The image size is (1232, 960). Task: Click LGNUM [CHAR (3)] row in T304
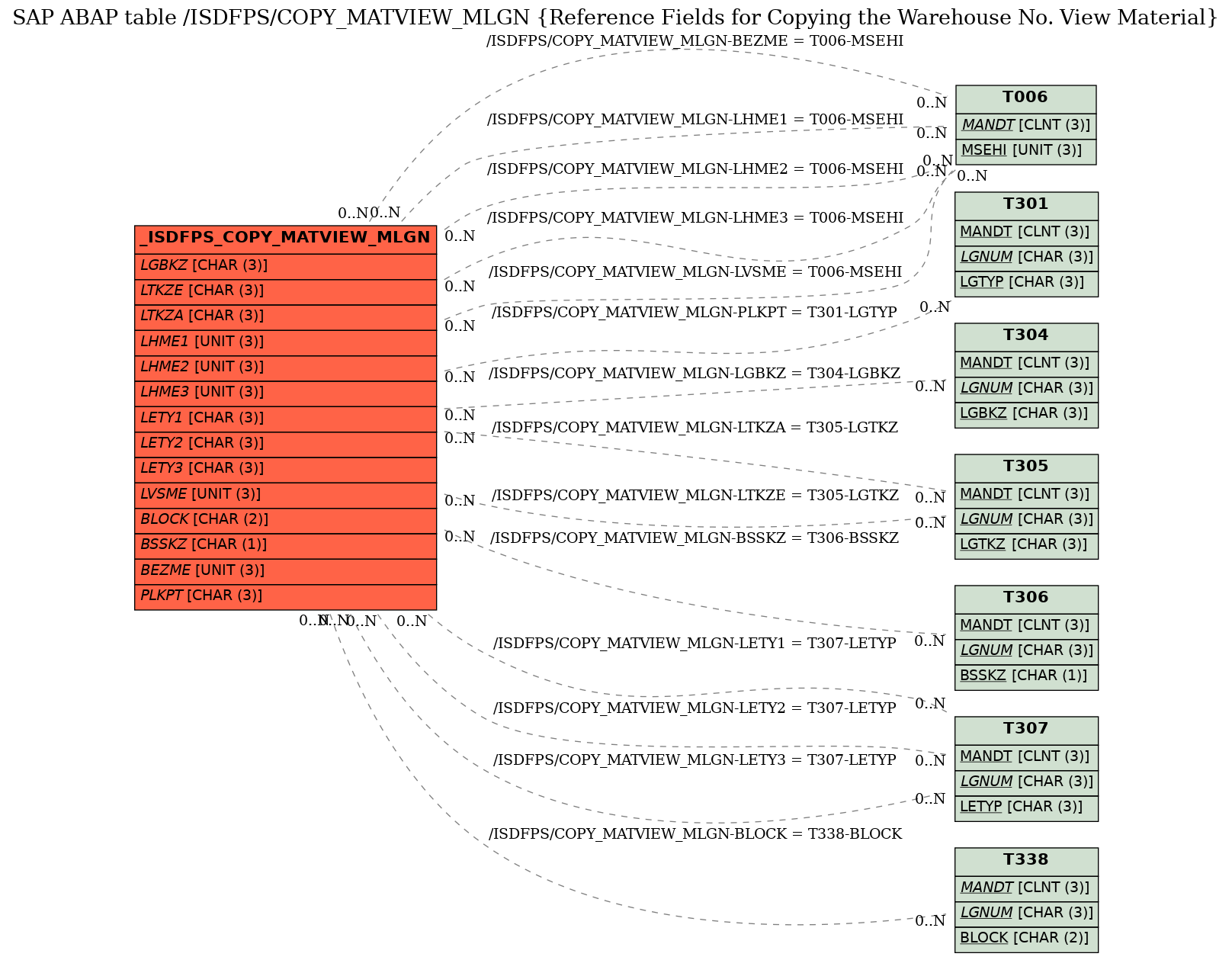1026,389
